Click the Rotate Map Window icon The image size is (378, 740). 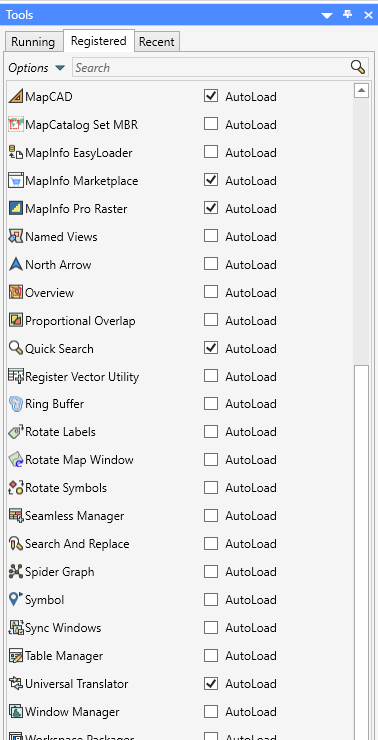click(x=16, y=460)
